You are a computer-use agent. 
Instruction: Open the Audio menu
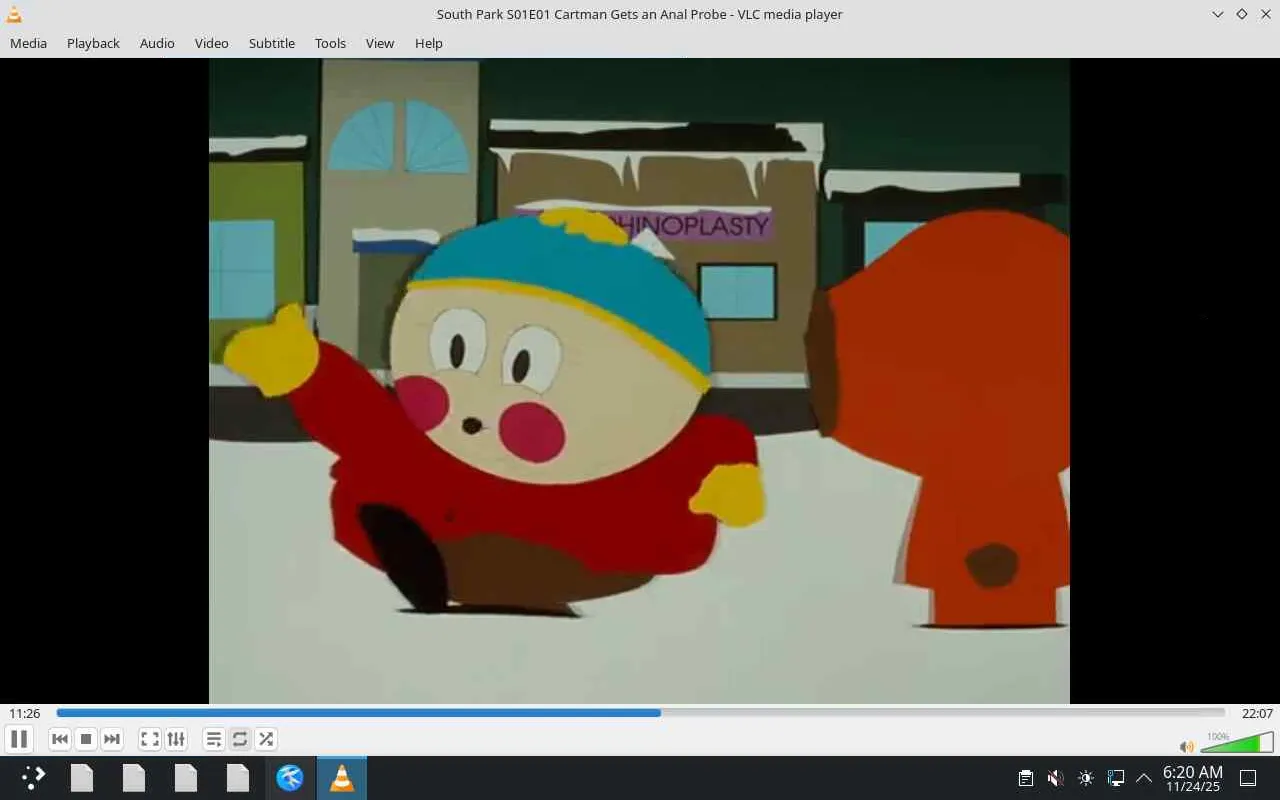point(157,43)
